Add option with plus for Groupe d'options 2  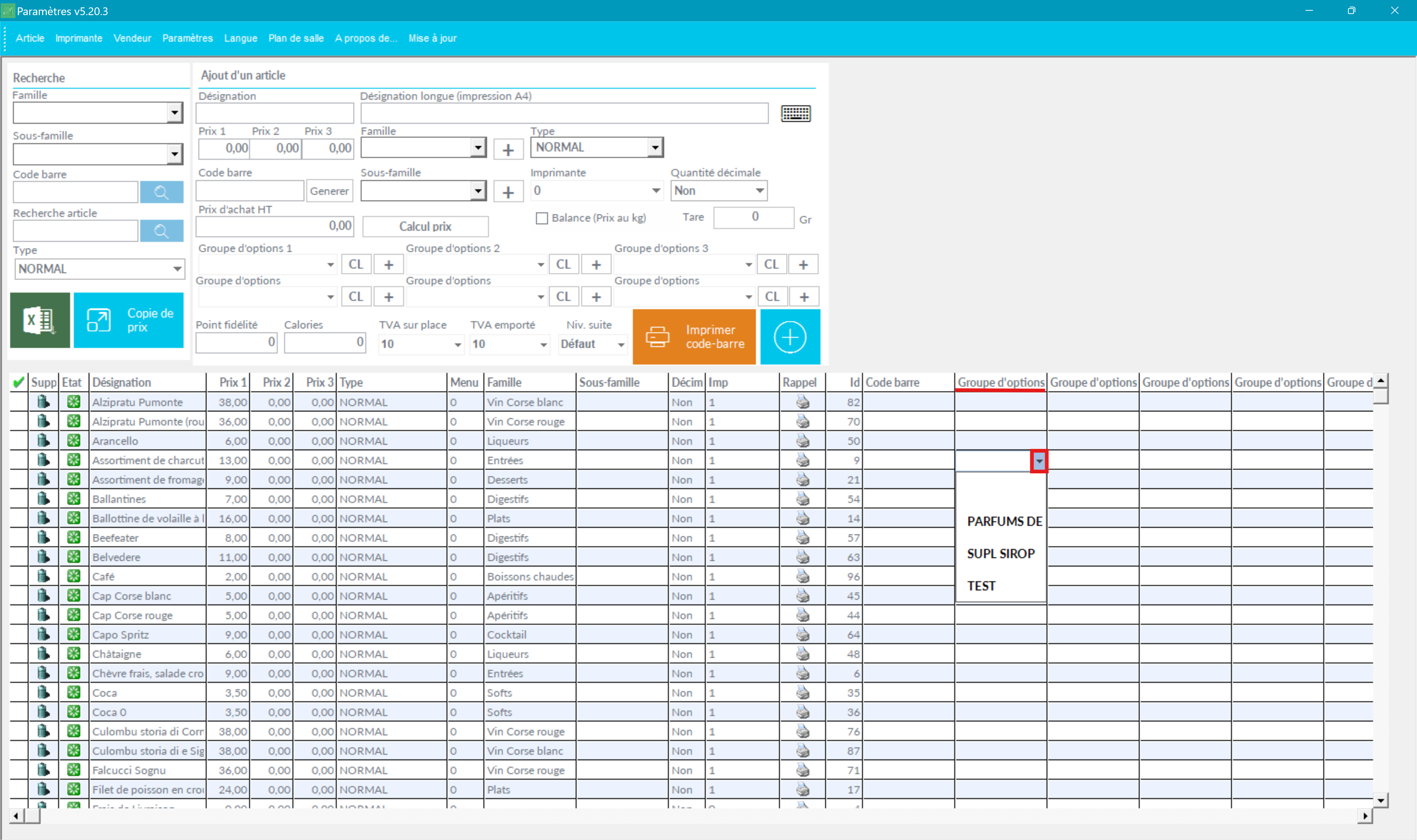[x=596, y=265]
